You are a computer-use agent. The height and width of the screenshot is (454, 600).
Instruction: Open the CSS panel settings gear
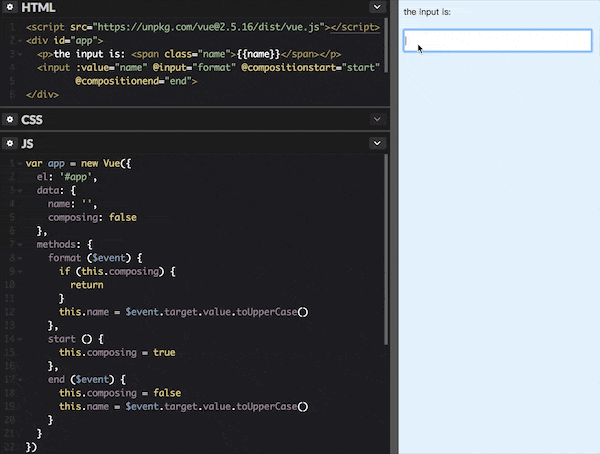(10, 119)
